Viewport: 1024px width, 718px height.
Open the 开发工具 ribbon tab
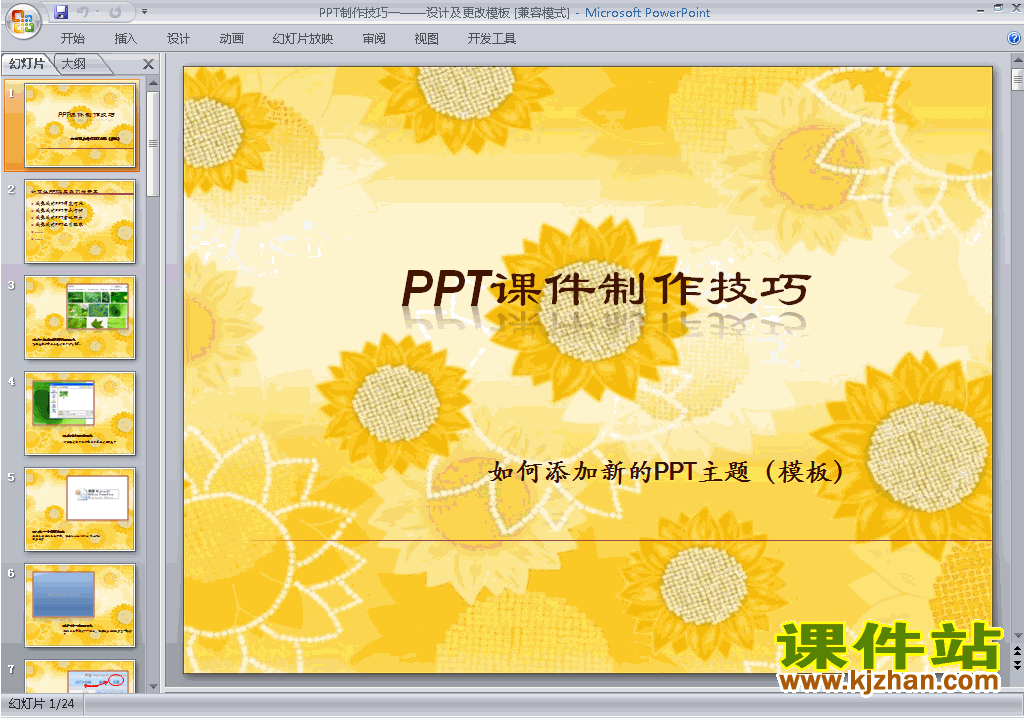tap(492, 39)
